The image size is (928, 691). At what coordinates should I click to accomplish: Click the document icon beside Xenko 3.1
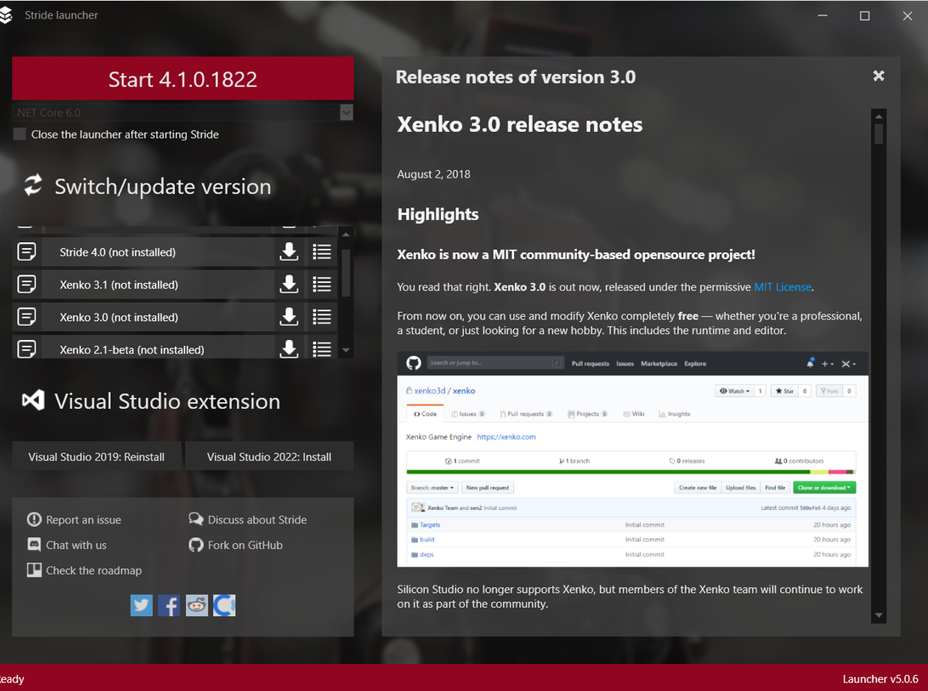tap(27, 285)
